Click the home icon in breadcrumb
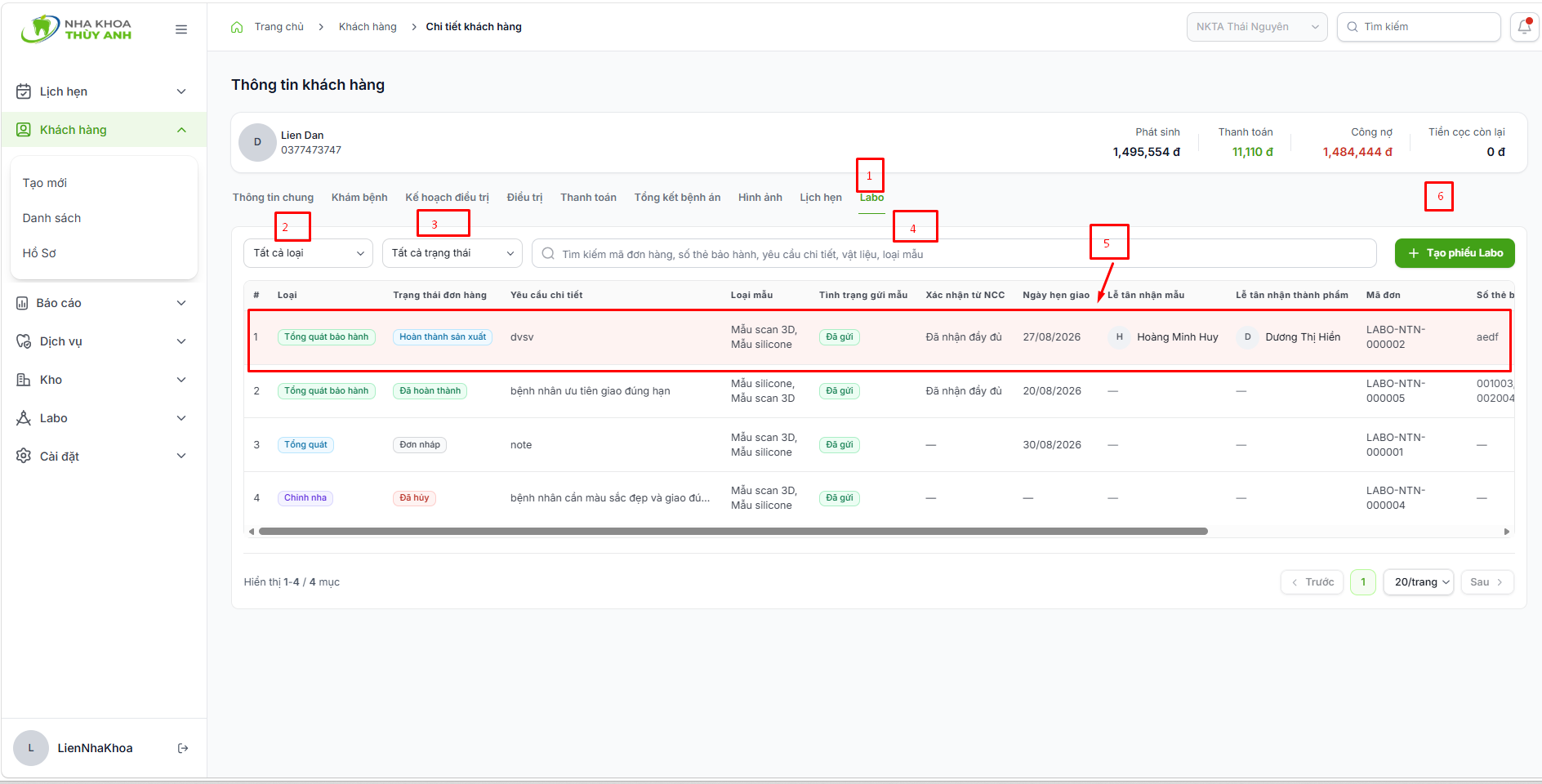1542x784 pixels. [x=237, y=27]
